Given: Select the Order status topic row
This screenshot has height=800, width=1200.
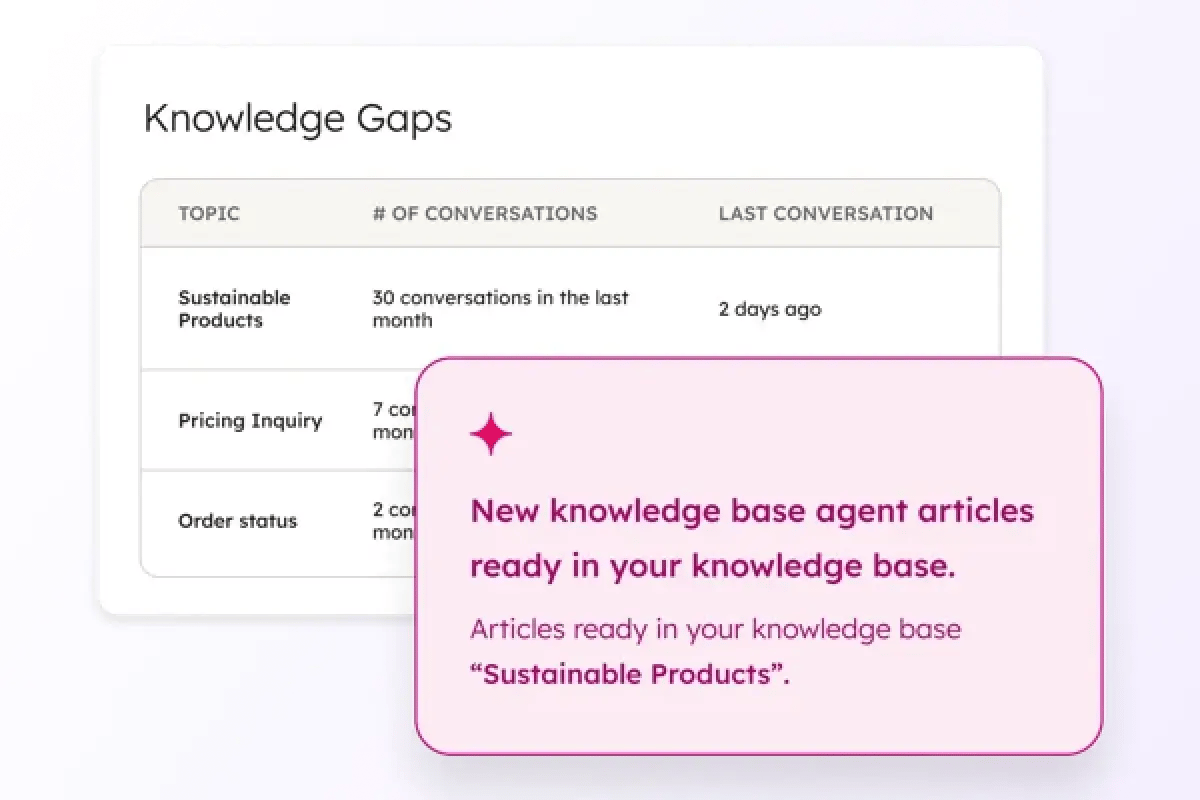Looking at the screenshot, I should click(x=238, y=521).
